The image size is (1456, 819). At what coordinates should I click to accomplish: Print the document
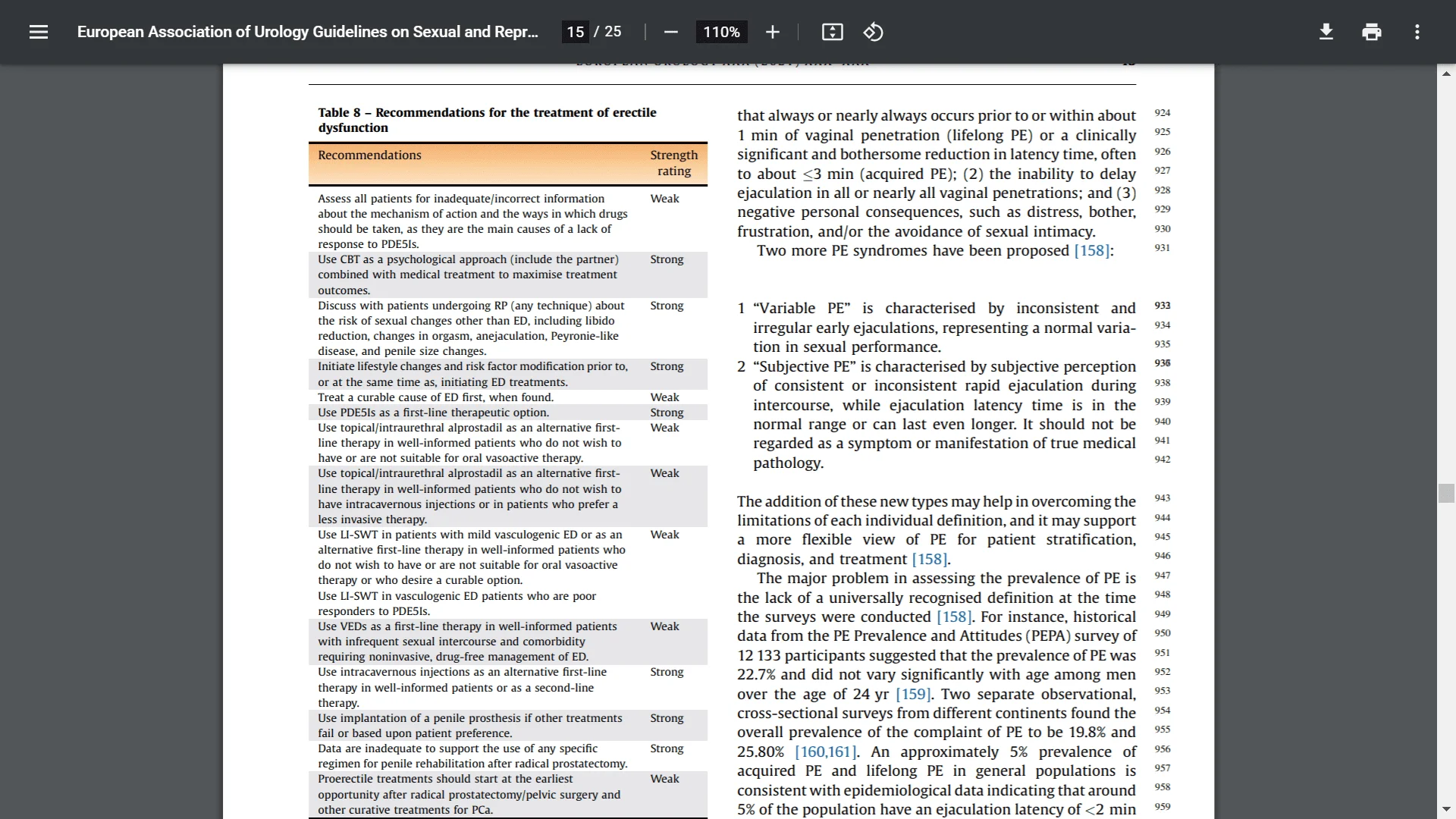1372,32
